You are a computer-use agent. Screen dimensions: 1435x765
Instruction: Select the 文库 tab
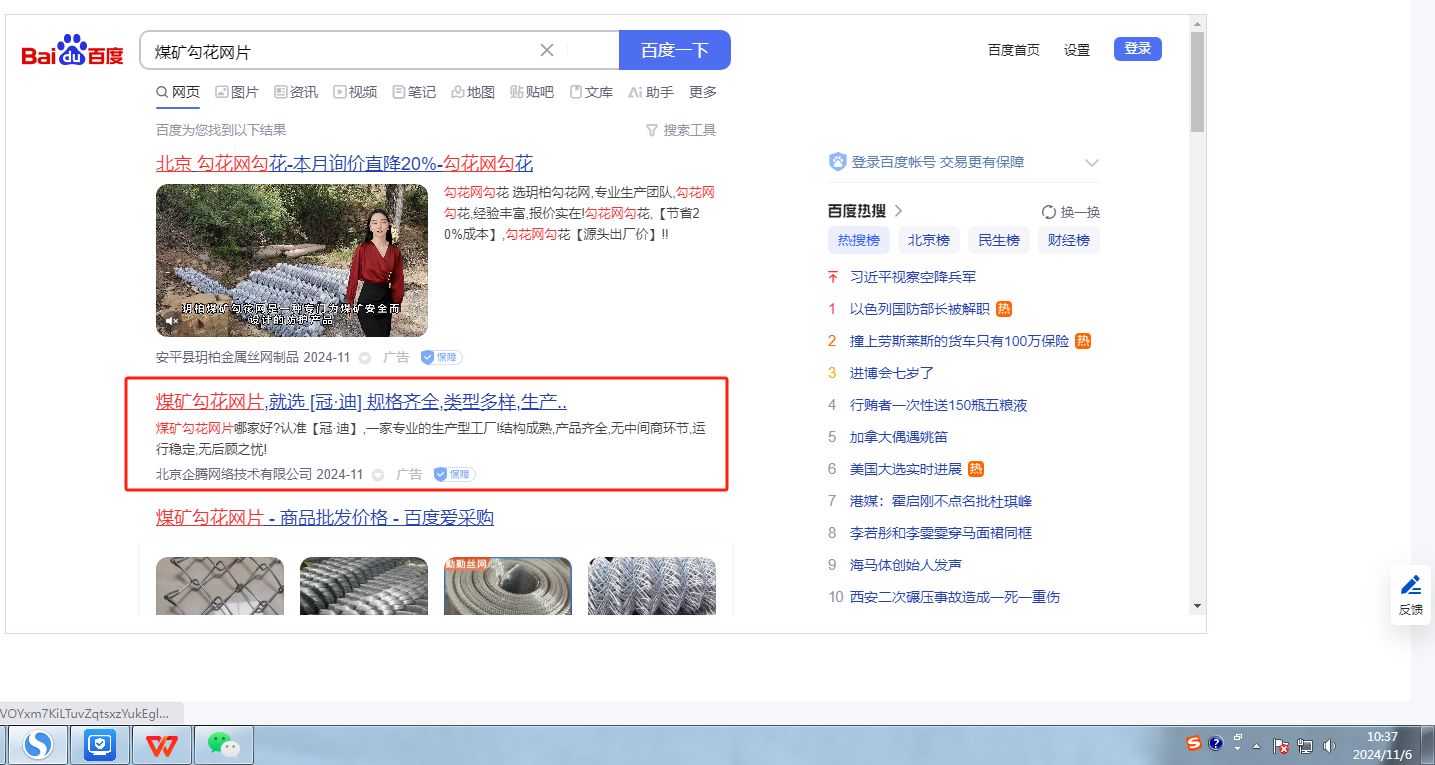[x=591, y=92]
